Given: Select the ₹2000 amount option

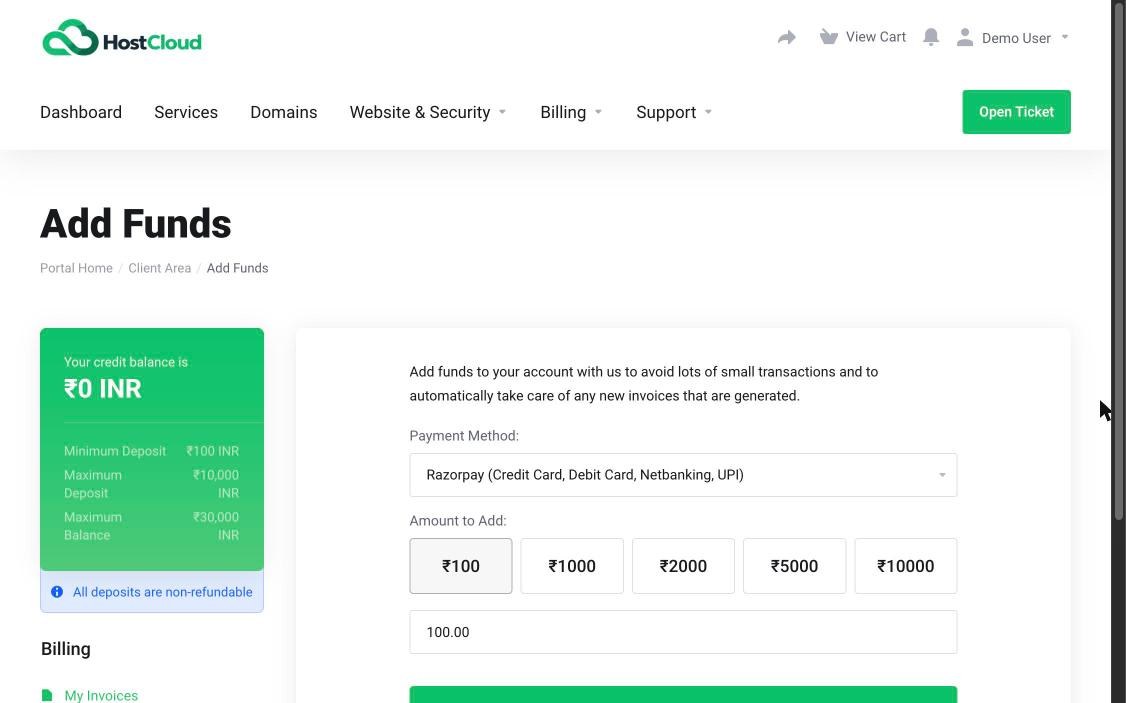Looking at the screenshot, I should tap(683, 566).
